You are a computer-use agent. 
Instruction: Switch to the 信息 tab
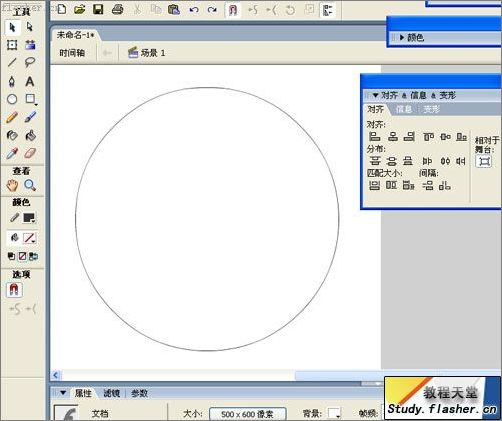(404, 109)
